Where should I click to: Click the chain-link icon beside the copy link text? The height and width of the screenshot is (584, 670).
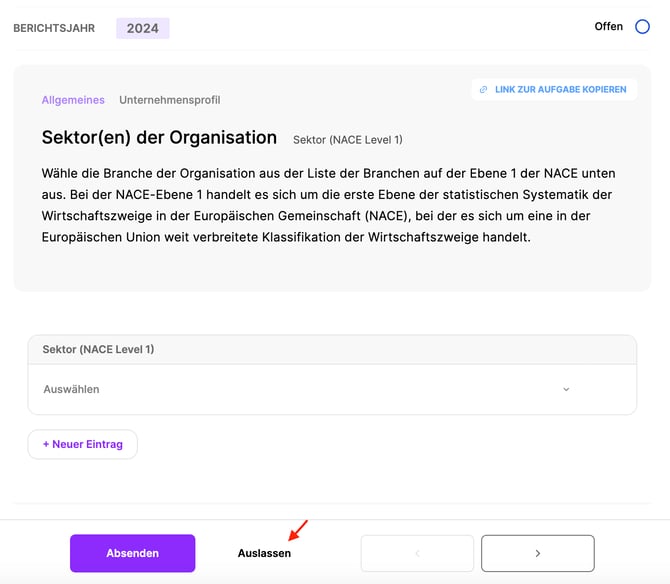coord(484,90)
